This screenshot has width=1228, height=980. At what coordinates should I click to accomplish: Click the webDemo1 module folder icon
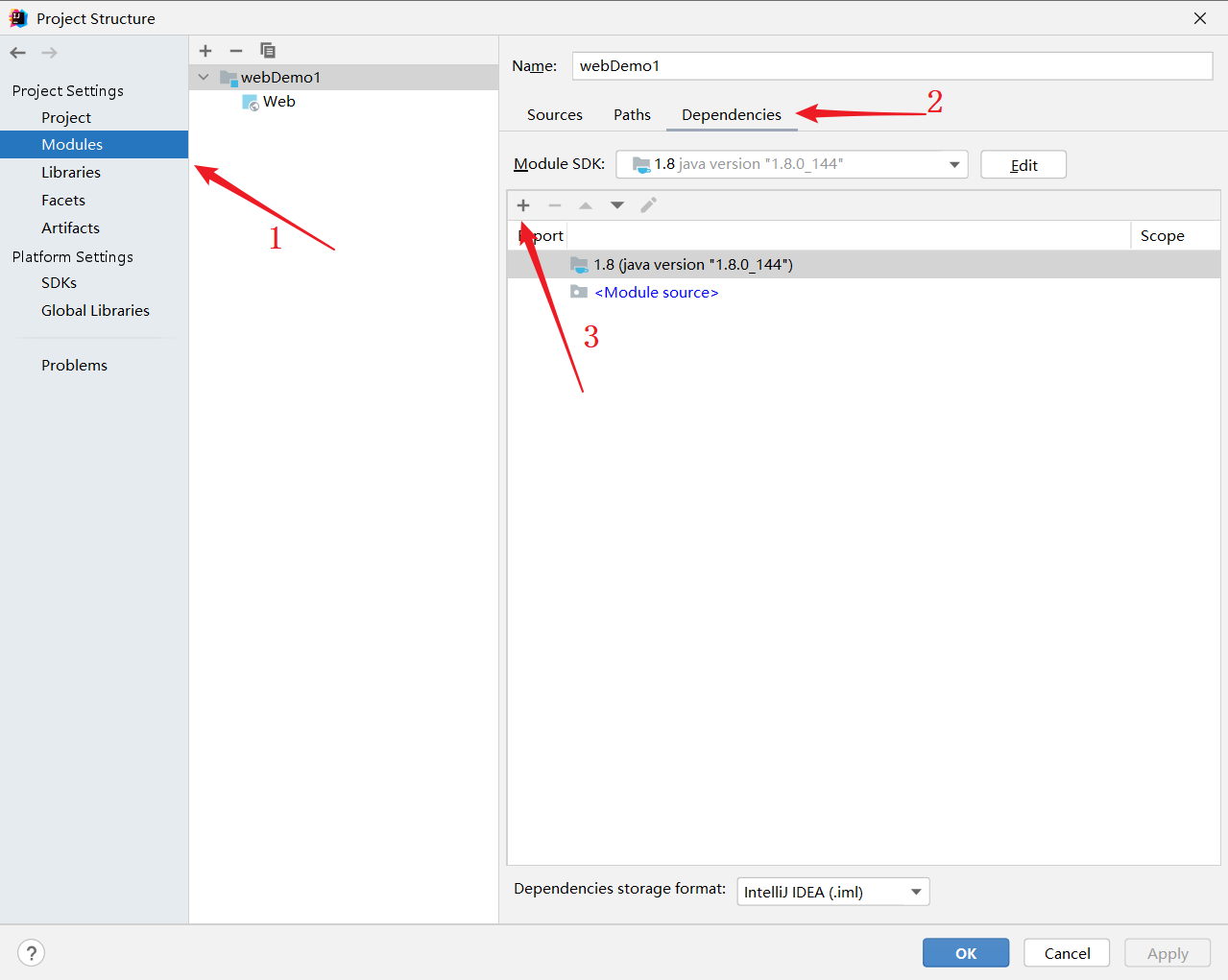pyautogui.click(x=229, y=78)
